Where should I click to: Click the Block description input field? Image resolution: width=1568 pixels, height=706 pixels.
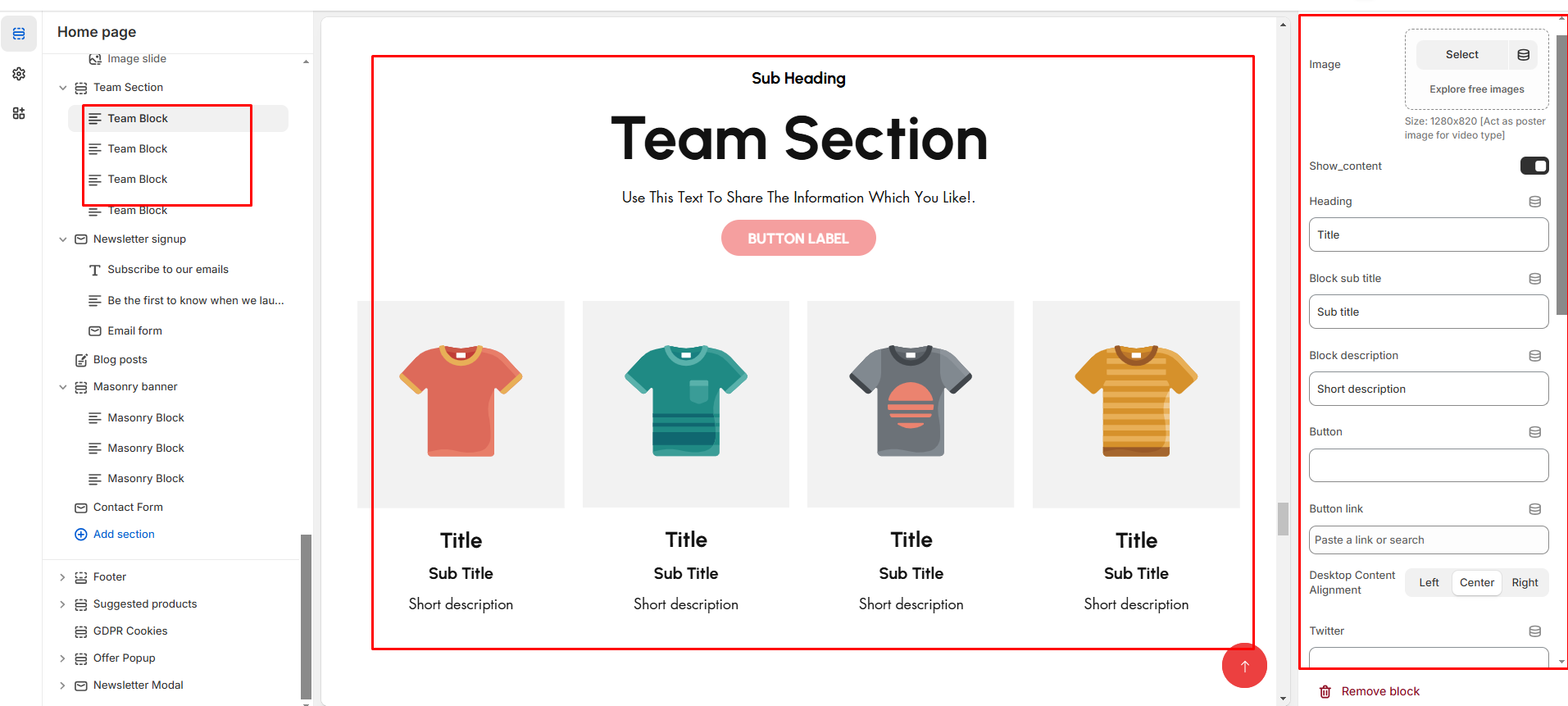tap(1428, 389)
